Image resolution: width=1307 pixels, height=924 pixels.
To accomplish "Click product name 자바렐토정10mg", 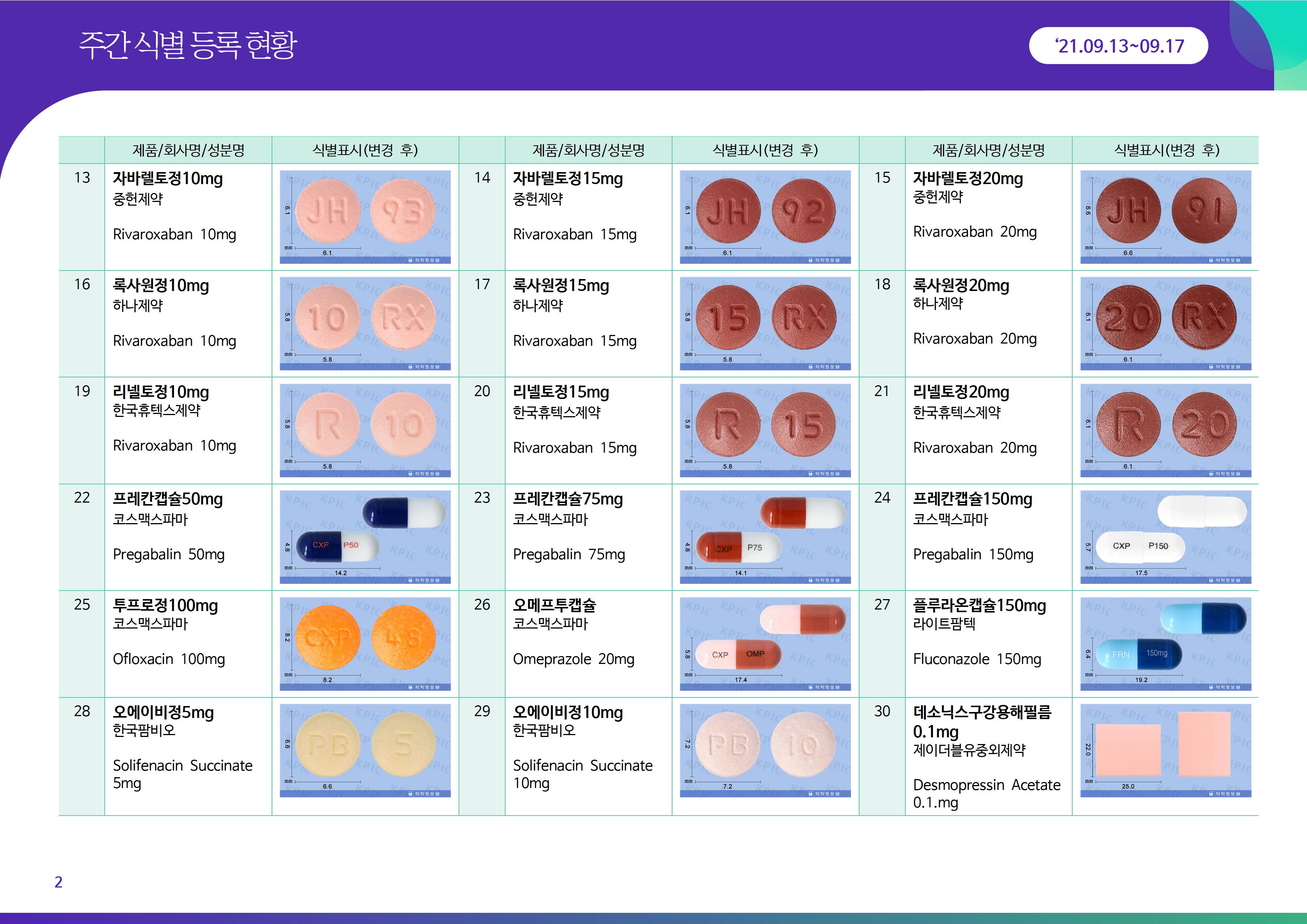I will (x=167, y=179).
